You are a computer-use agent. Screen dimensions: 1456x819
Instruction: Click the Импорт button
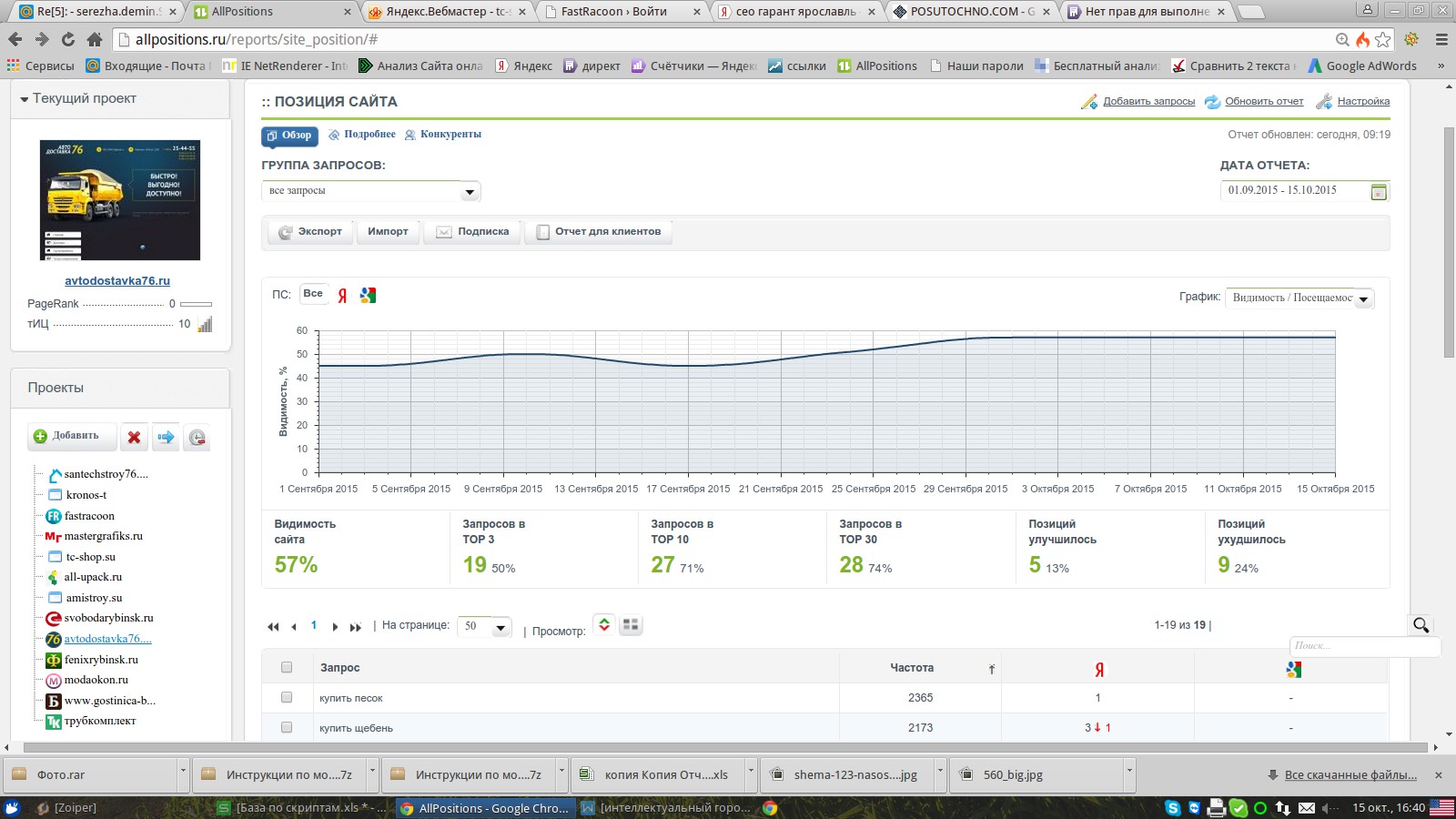point(388,232)
